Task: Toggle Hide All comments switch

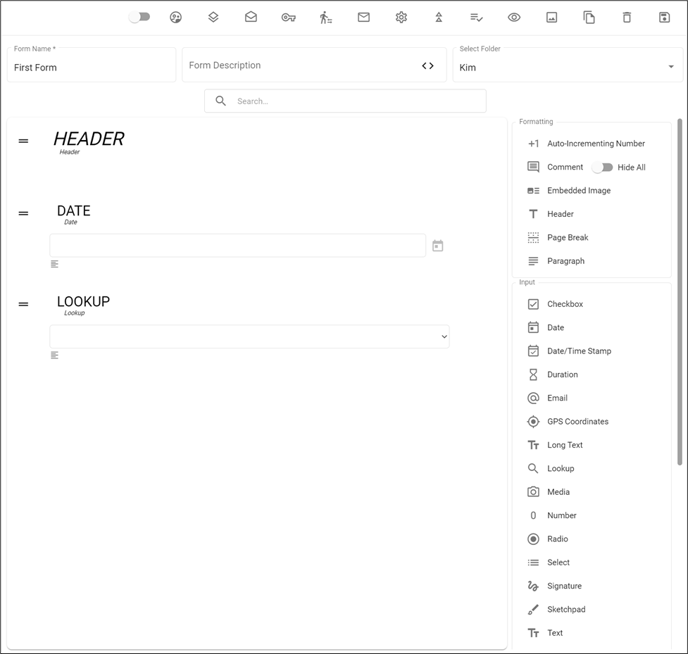Action: (x=602, y=167)
